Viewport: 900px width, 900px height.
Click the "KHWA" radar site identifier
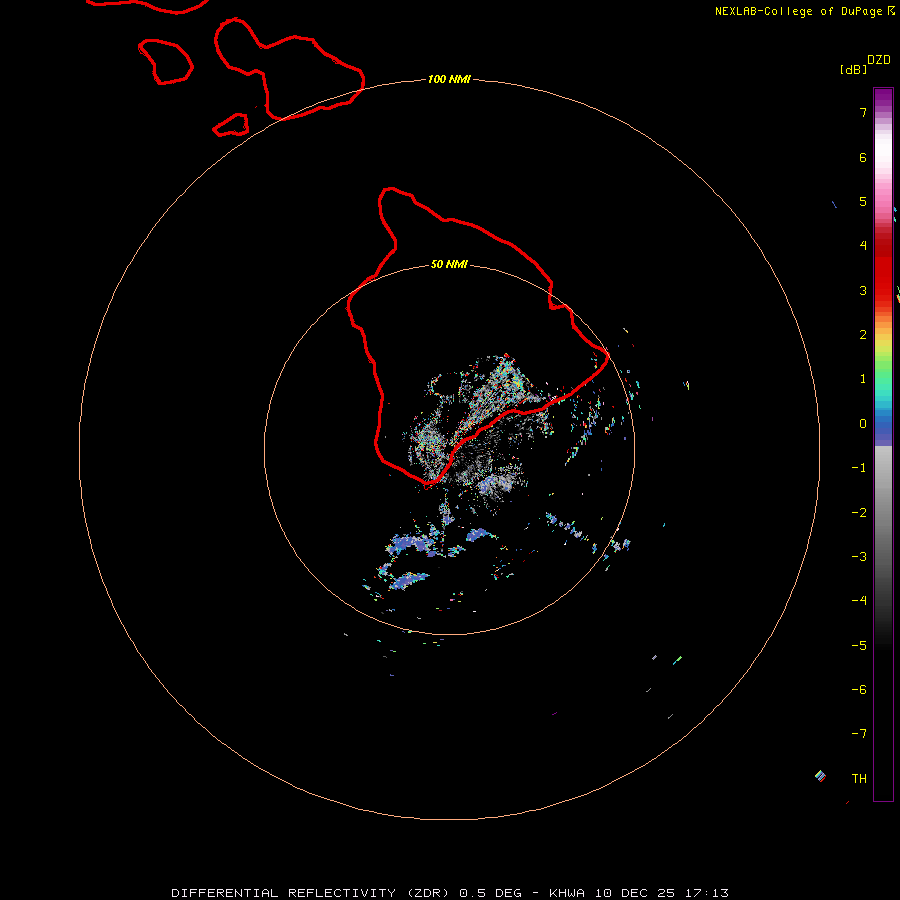567,893
